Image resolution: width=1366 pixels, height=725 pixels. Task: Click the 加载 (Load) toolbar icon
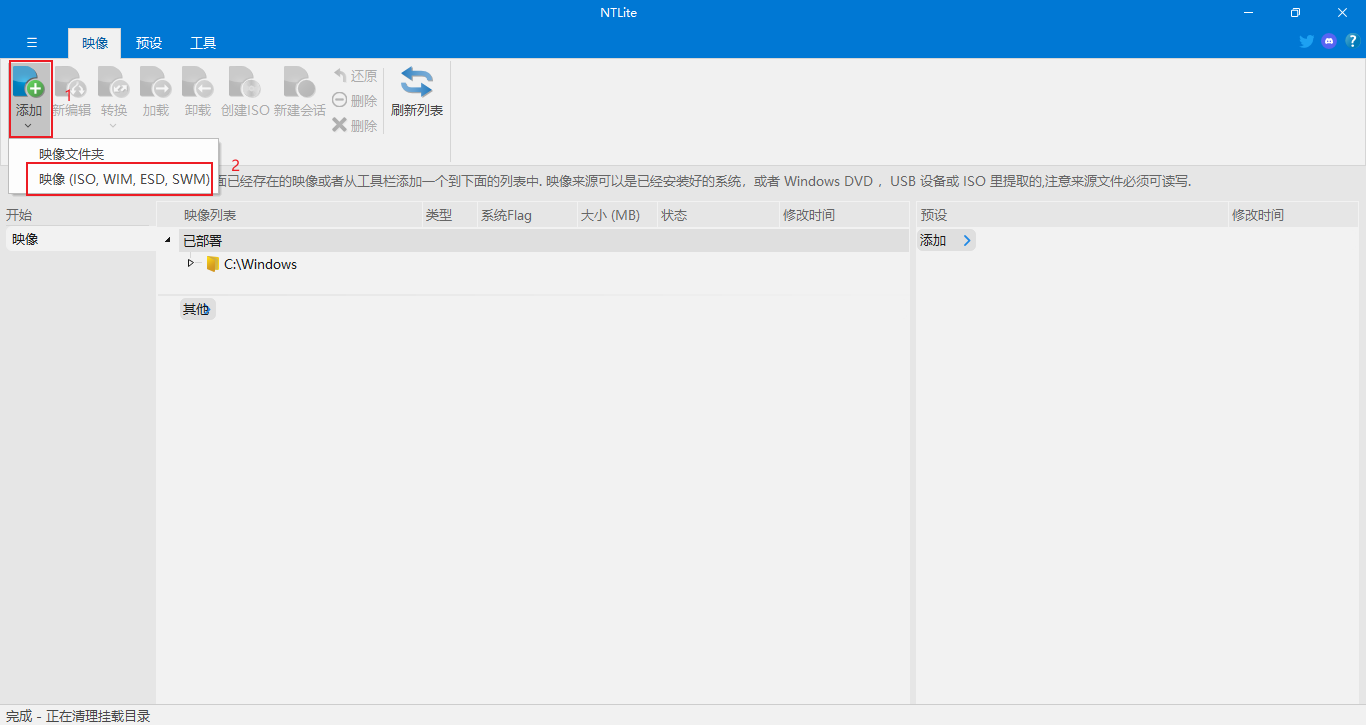(156, 83)
